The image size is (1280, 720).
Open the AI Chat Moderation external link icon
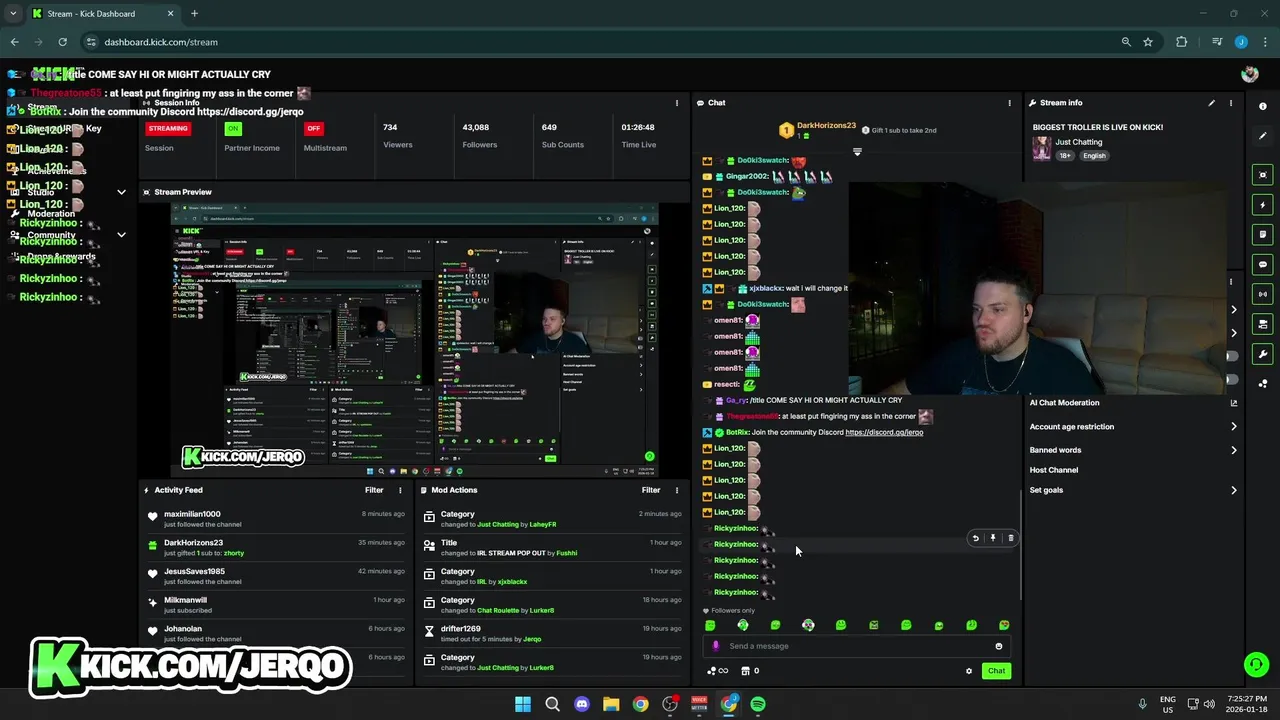pyautogui.click(x=1233, y=403)
